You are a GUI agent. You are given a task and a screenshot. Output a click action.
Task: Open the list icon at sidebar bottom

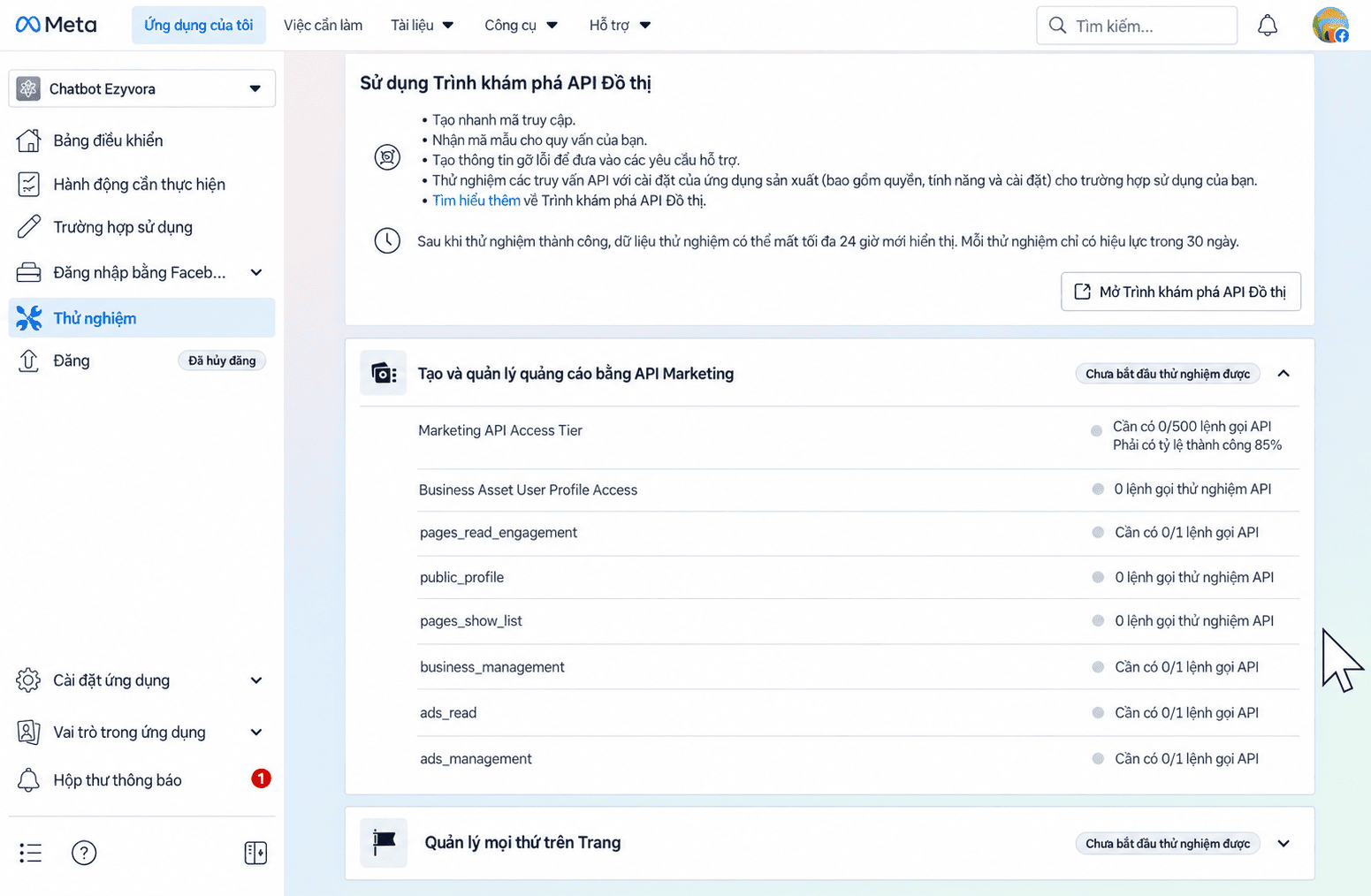30,853
